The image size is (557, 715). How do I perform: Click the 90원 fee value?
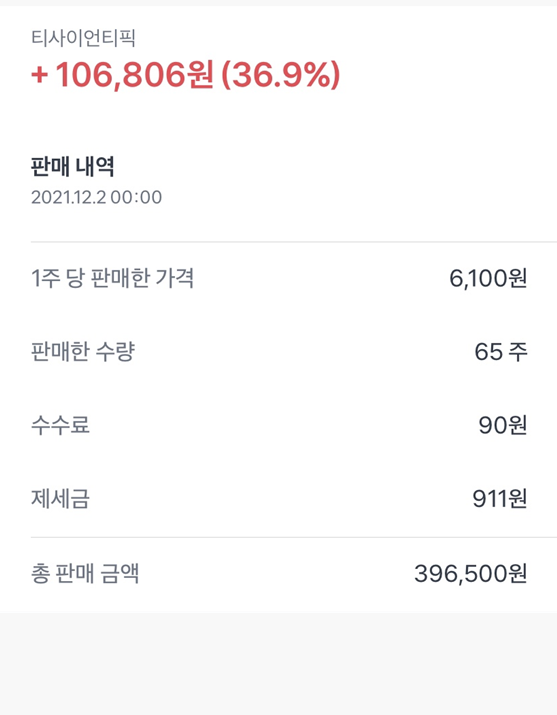[x=503, y=425]
